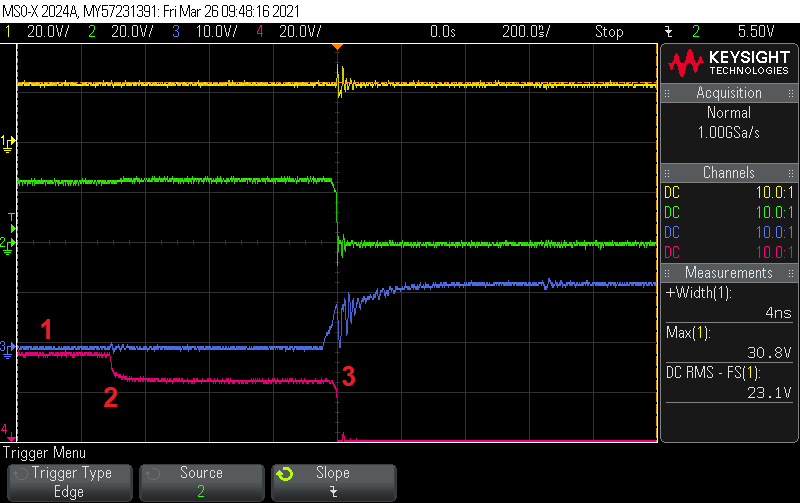Click channel 3 scale 10.0V/

216,32
